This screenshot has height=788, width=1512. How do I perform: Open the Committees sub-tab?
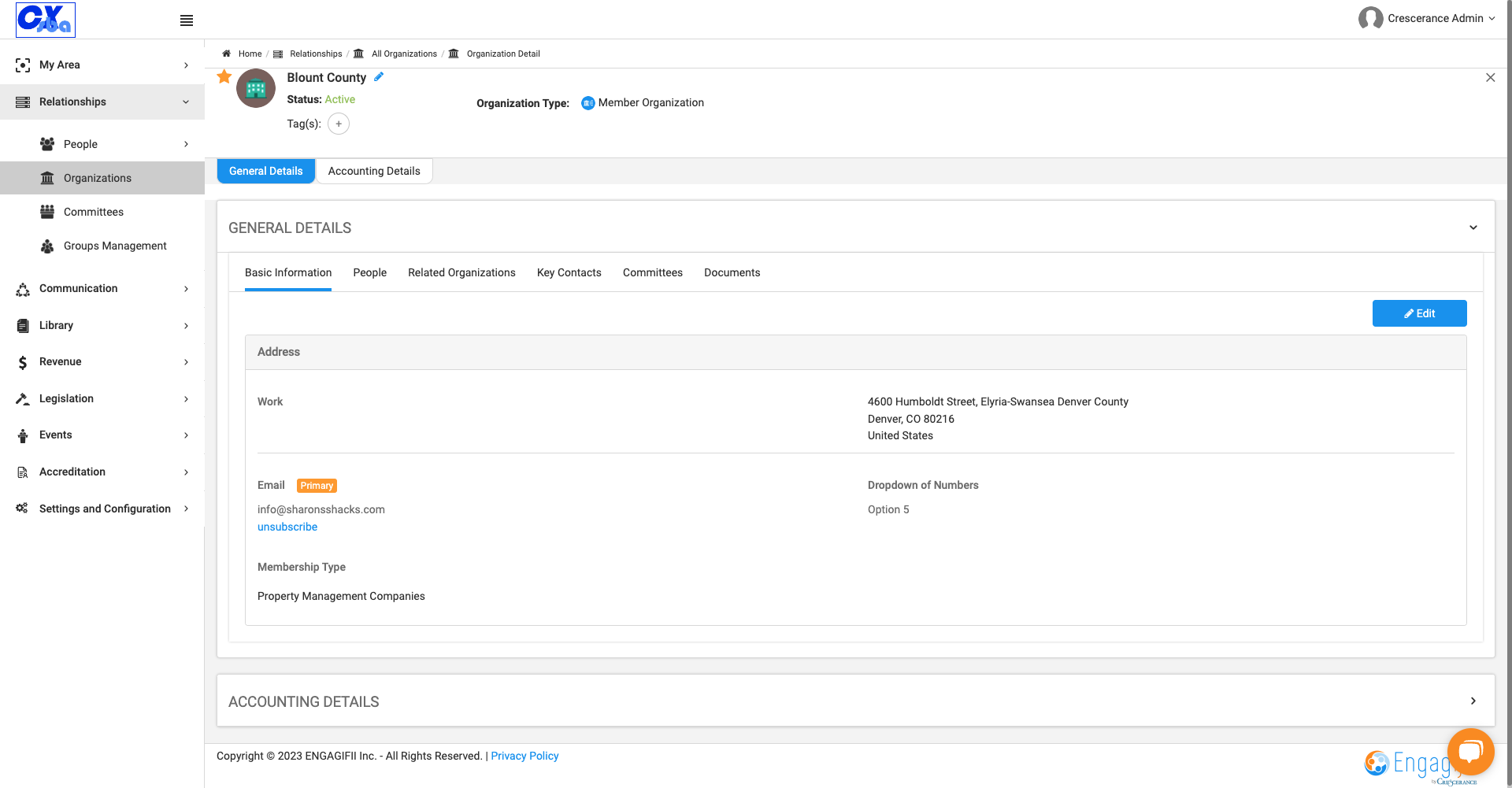tap(652, 272)
